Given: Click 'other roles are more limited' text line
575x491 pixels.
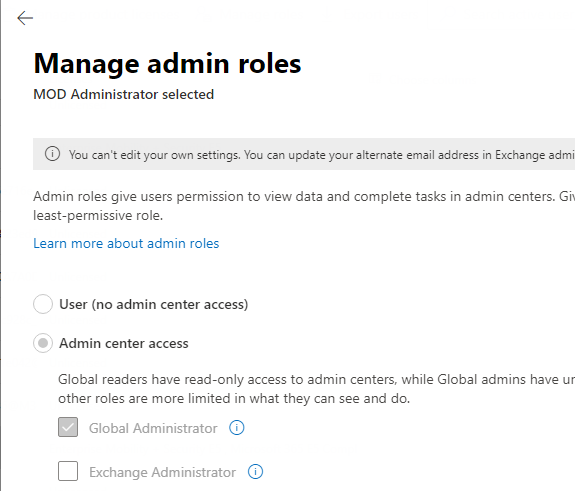Looking at the screenshot, I should (234, 398).
